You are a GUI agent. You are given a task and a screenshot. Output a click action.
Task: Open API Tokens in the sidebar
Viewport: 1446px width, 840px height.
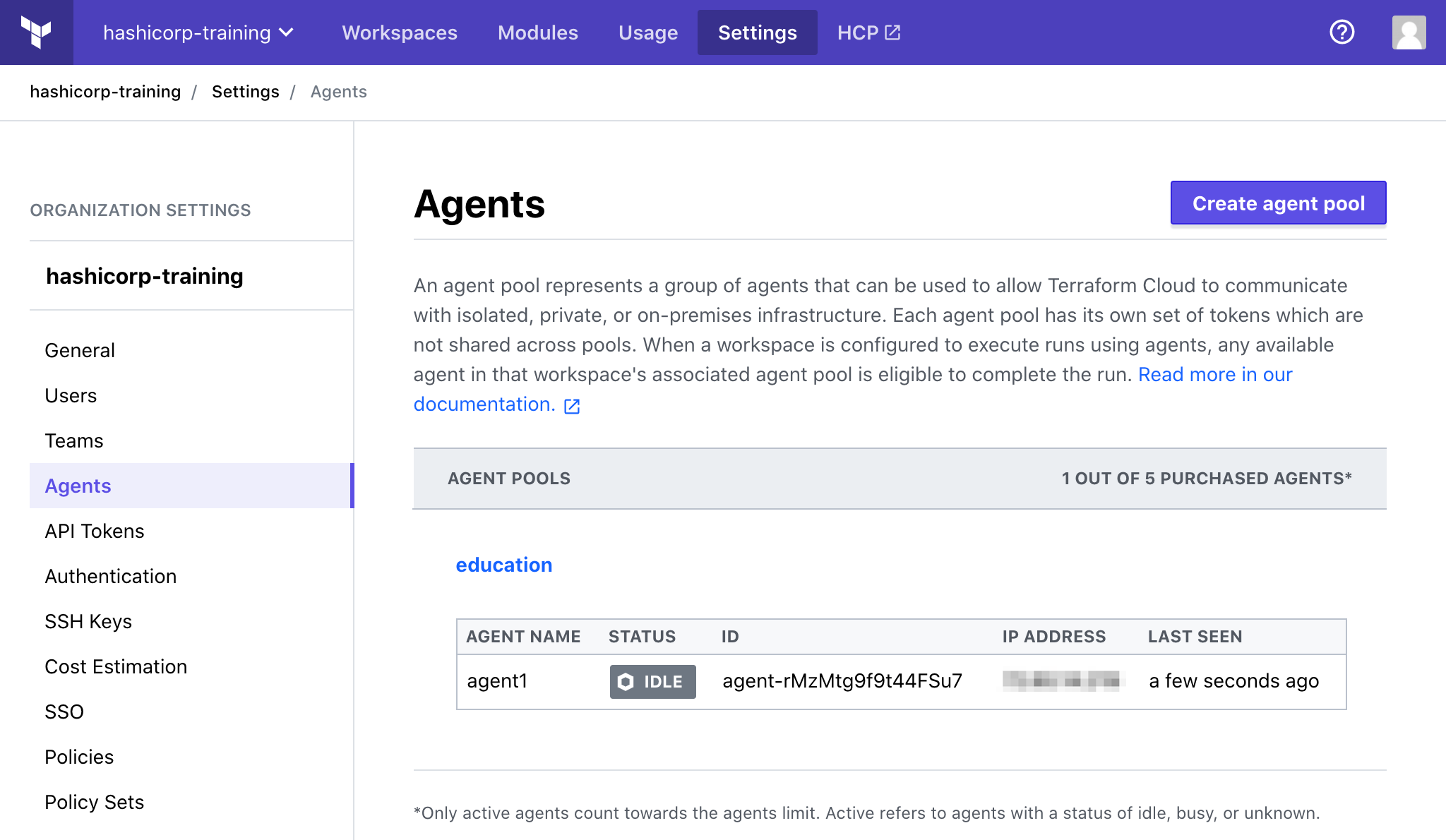coord(94,531)
